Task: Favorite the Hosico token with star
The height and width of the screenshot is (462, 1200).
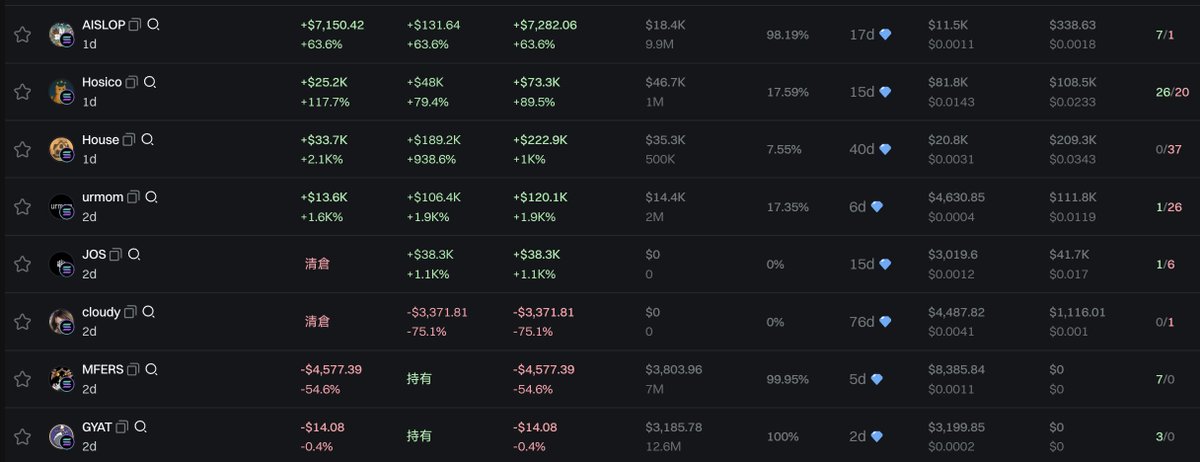Action: (22, 92)
